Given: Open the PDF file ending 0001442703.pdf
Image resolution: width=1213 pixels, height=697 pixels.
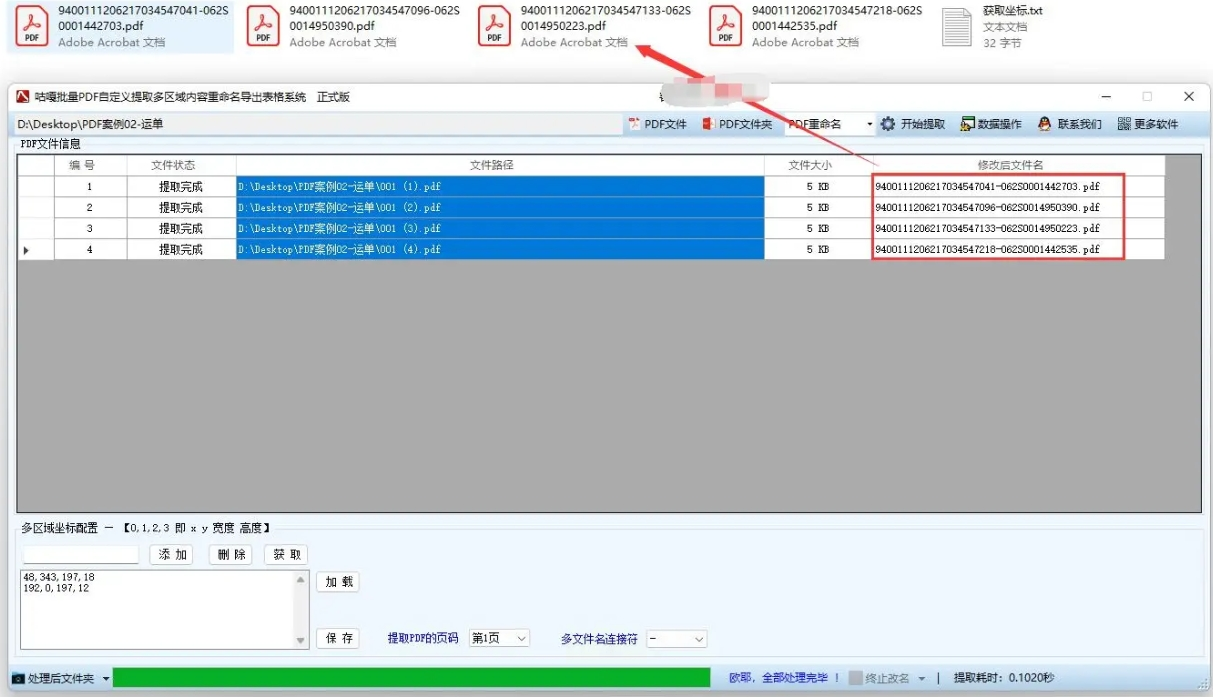Looking at the screenshot, I should coord(120,26).
